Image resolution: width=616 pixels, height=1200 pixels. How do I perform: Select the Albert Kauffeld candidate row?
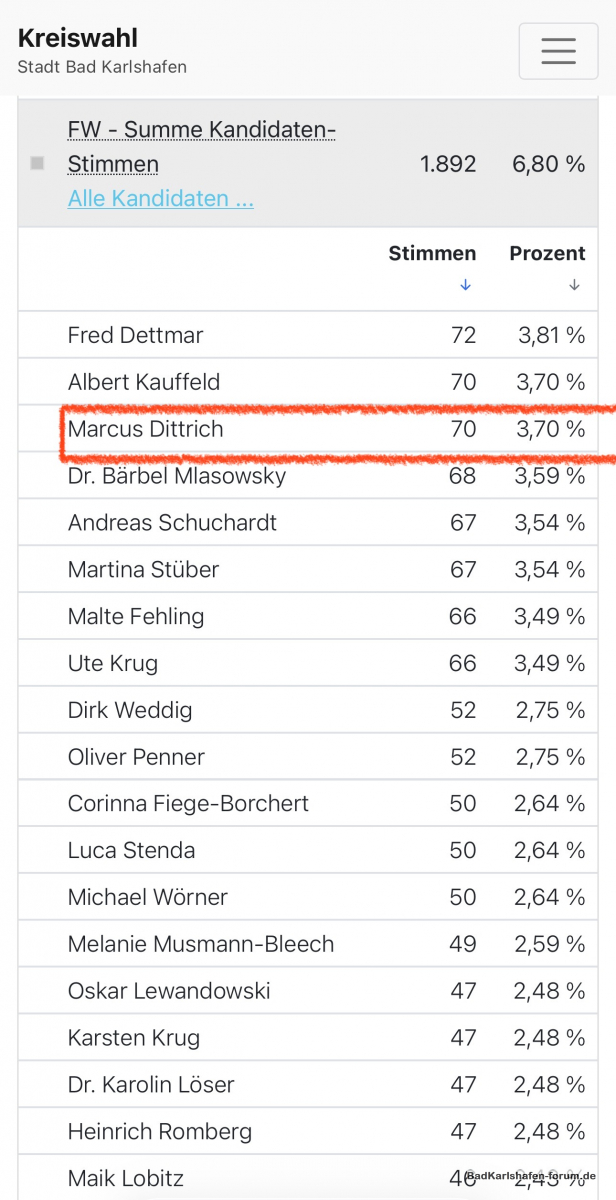click(x=308, y=382)
